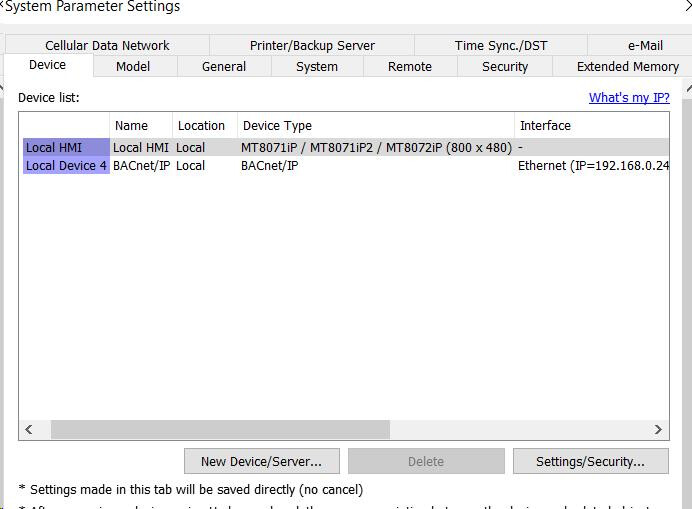692x509 pixels.
Task: Click the horizontal scrollbar thumb
Action: point(220,429)
